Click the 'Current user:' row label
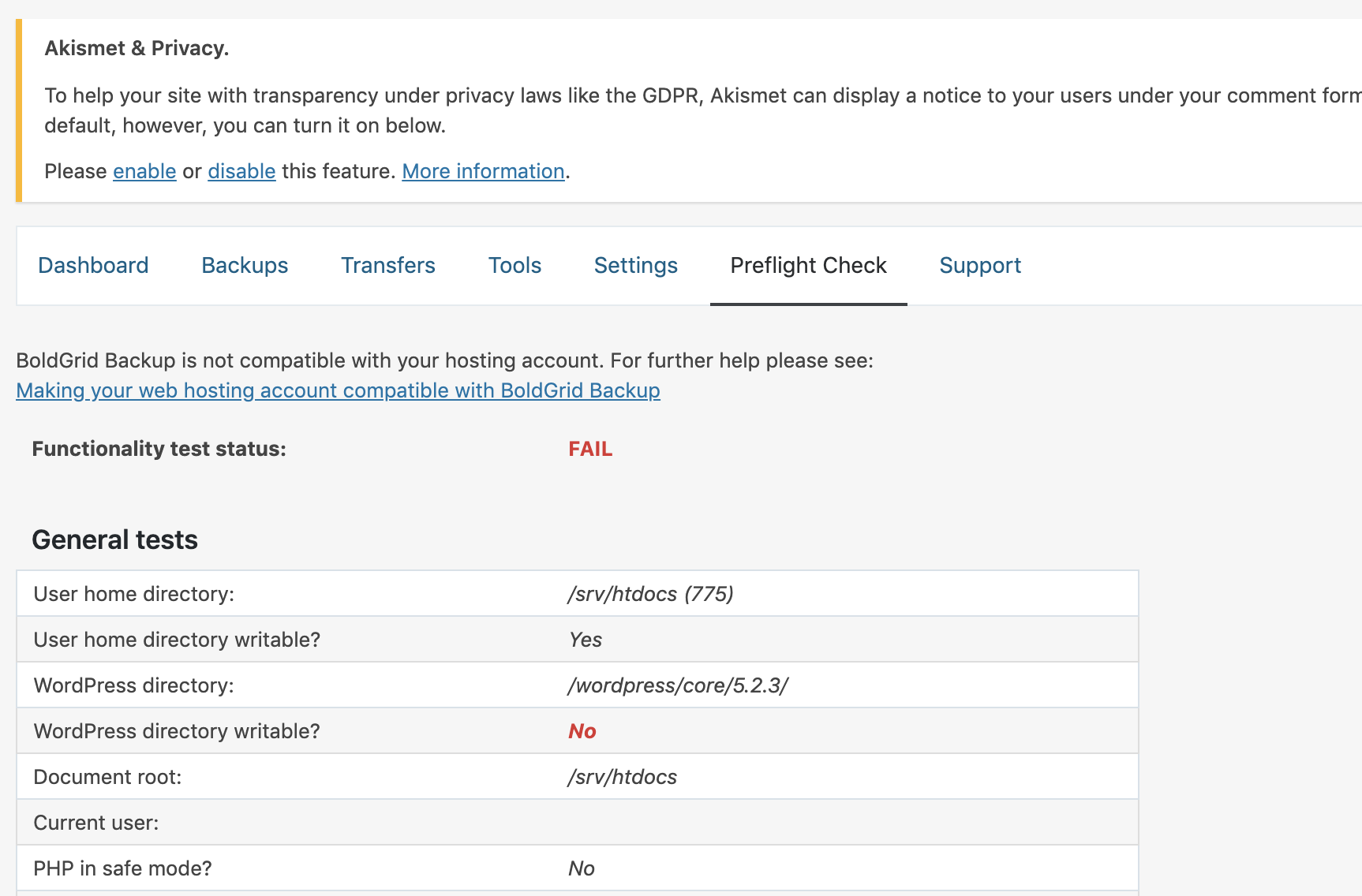 (x=96, y=823)
